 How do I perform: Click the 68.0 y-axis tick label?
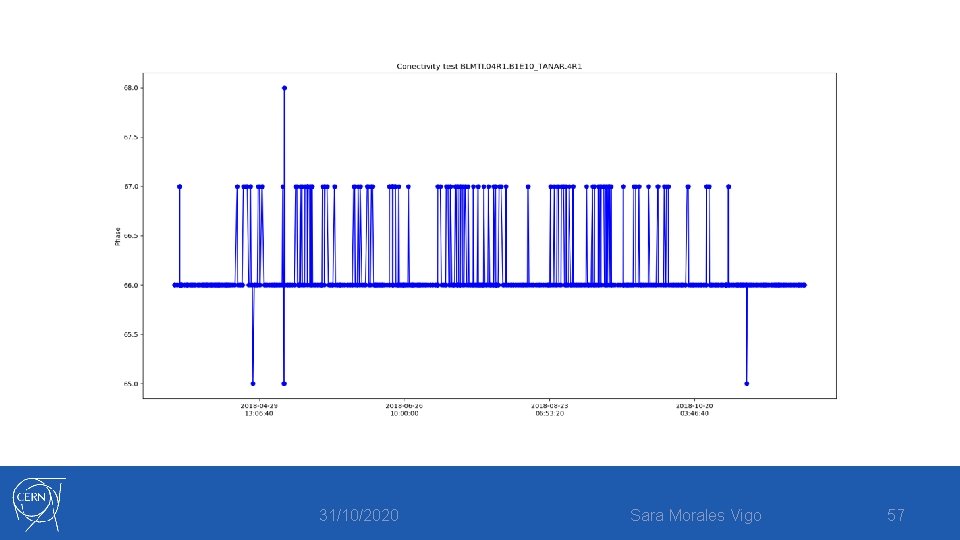tap(130, 88)
